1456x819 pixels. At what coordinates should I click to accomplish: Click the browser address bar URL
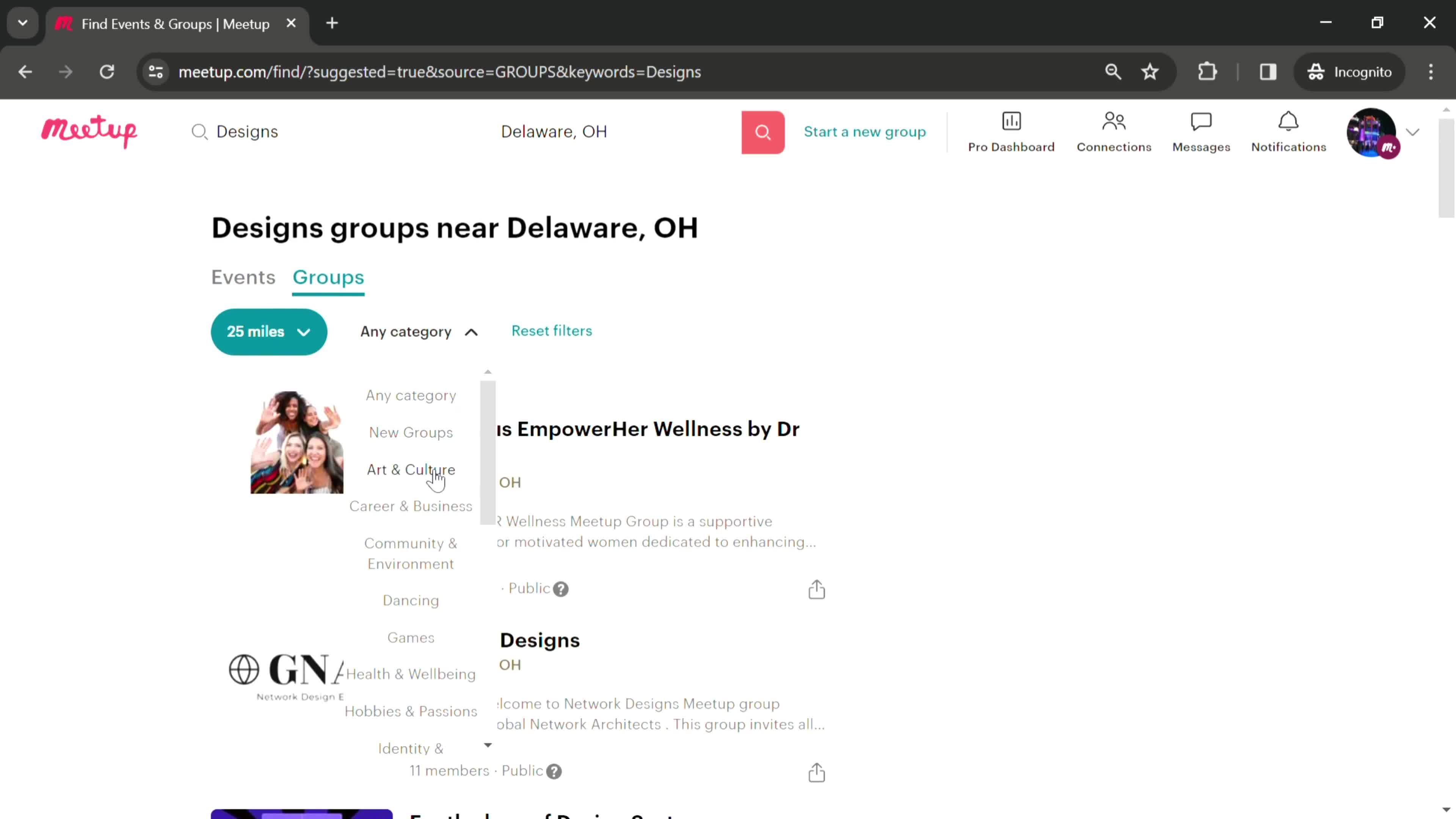439,72
